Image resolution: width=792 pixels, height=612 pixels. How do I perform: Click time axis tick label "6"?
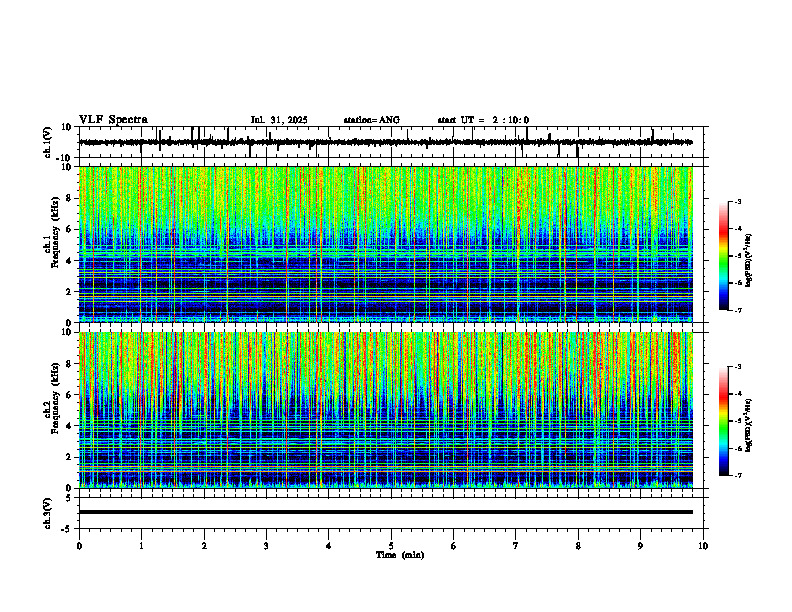pos(454,546)
